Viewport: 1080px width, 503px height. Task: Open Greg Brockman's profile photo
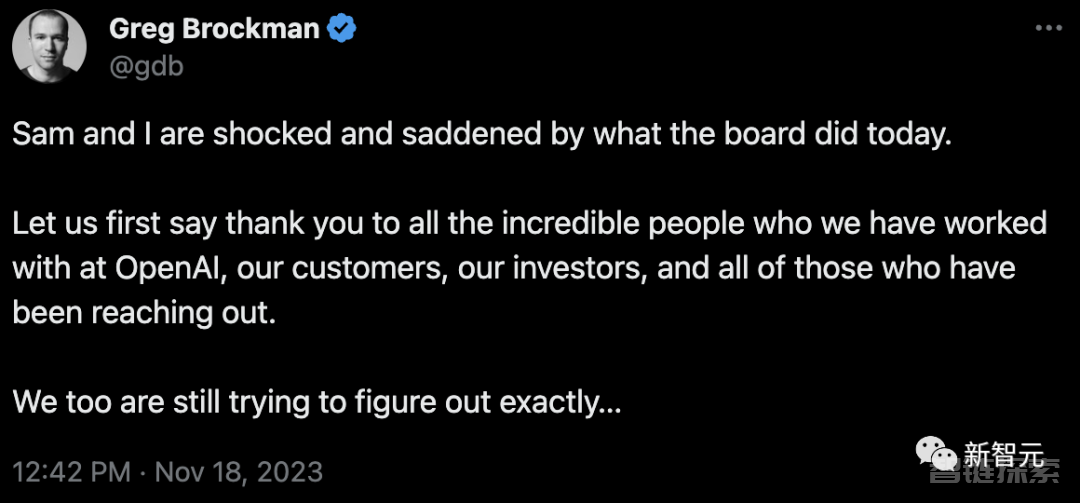[50, 46]
